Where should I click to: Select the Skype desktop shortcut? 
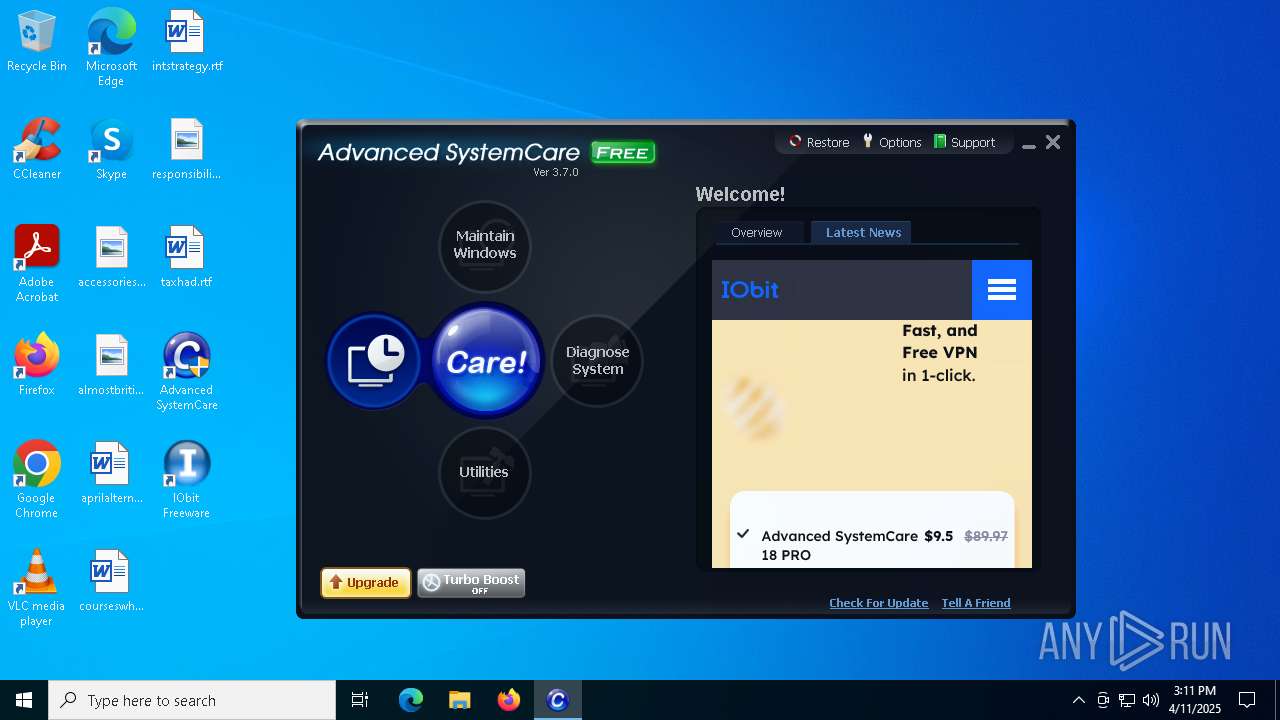click(111, 150)
